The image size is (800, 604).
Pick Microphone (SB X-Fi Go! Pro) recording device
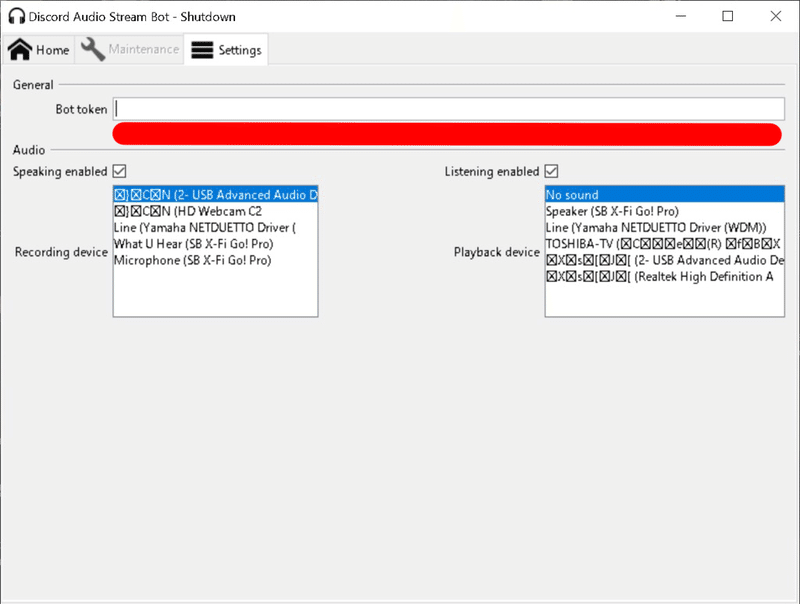click(215, 260)
